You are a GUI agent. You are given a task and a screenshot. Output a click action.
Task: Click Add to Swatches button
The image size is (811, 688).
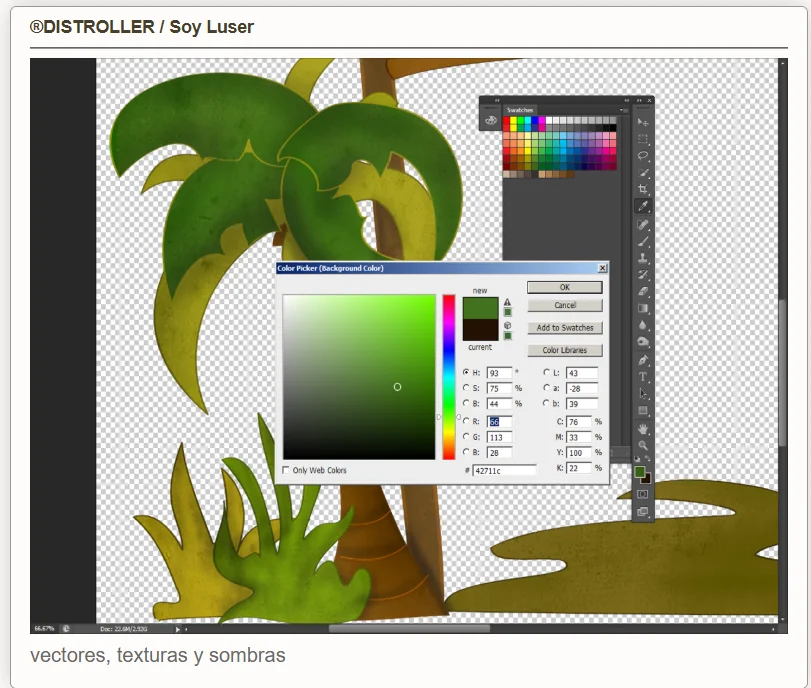click(x=565, y=327)
